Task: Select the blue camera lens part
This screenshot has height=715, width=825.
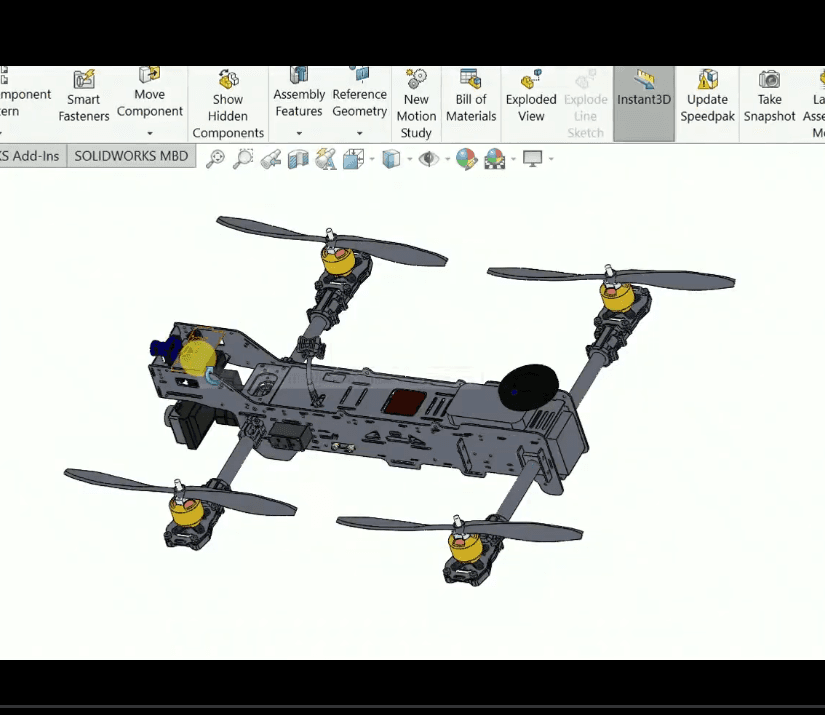Action: (x=165, y=349)
